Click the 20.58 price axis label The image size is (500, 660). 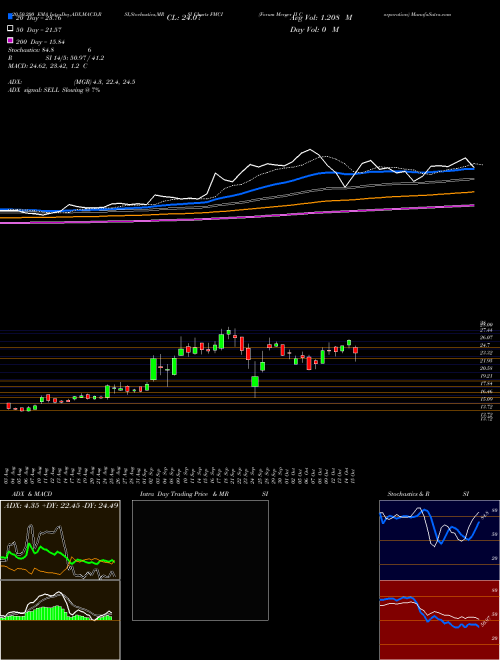(x=486, y=368)
